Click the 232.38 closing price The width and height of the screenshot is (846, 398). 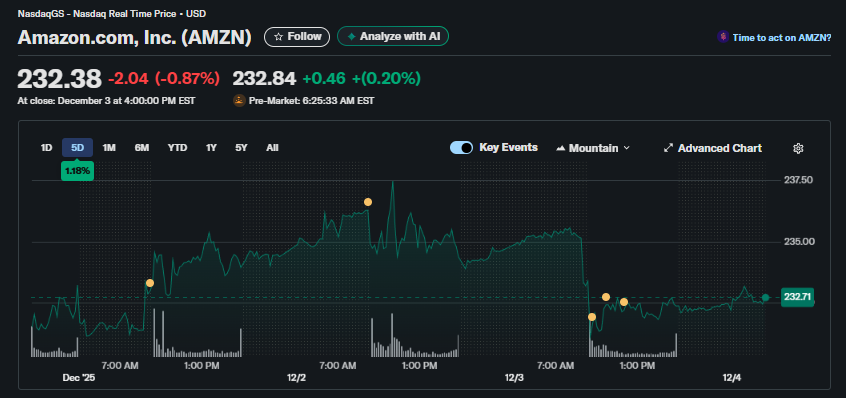[x=59, y=79]
